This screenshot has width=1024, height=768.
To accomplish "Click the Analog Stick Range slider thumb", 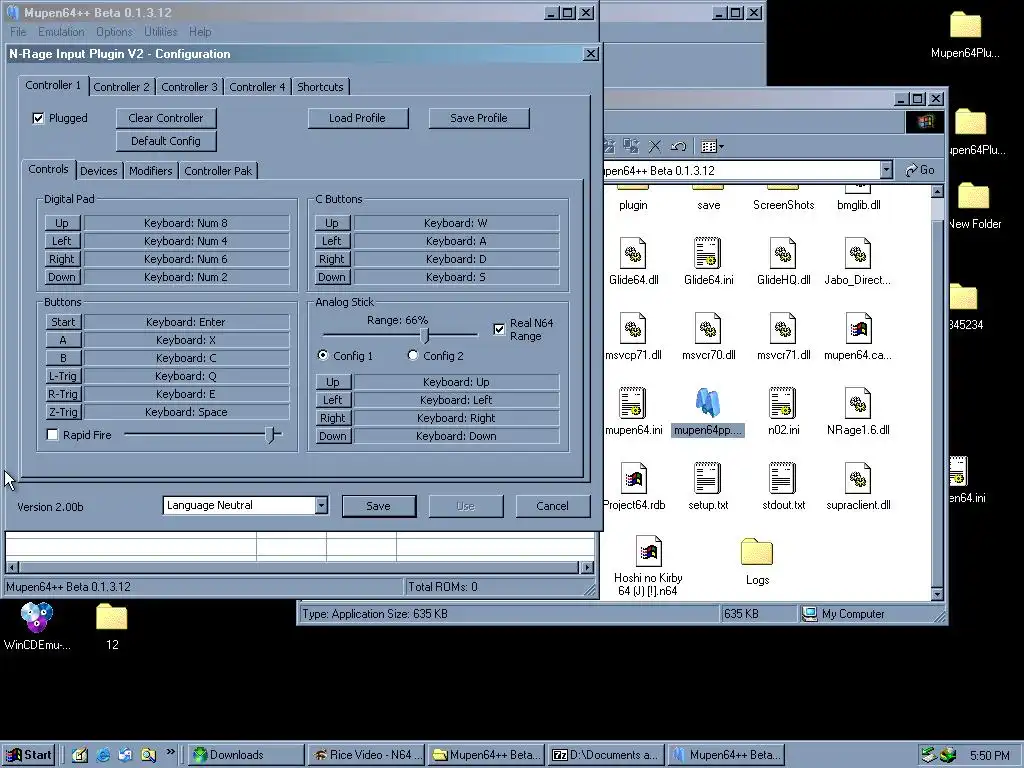I will [424, 336].
